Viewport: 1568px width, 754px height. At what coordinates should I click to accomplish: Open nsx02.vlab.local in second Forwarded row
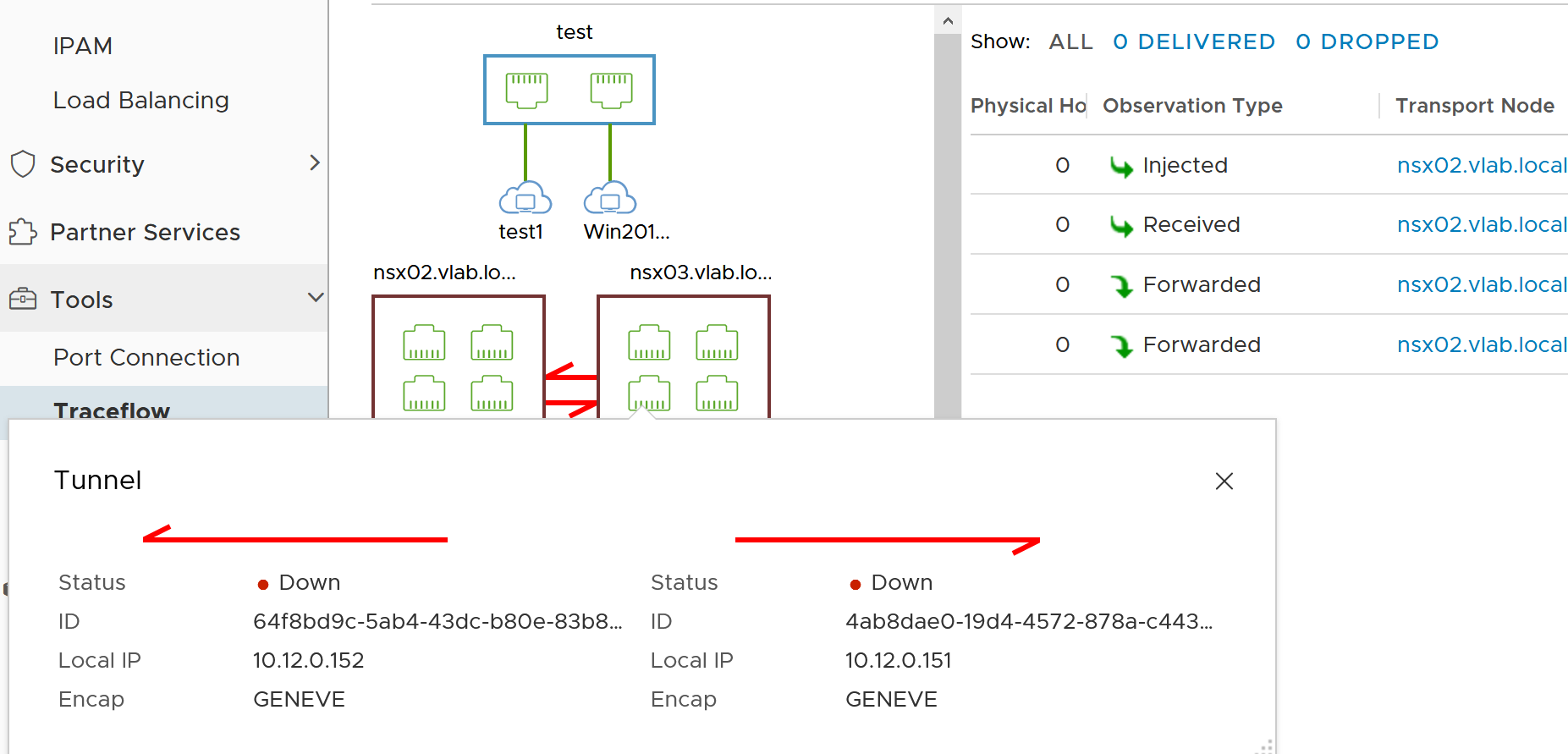[1482, 344]
